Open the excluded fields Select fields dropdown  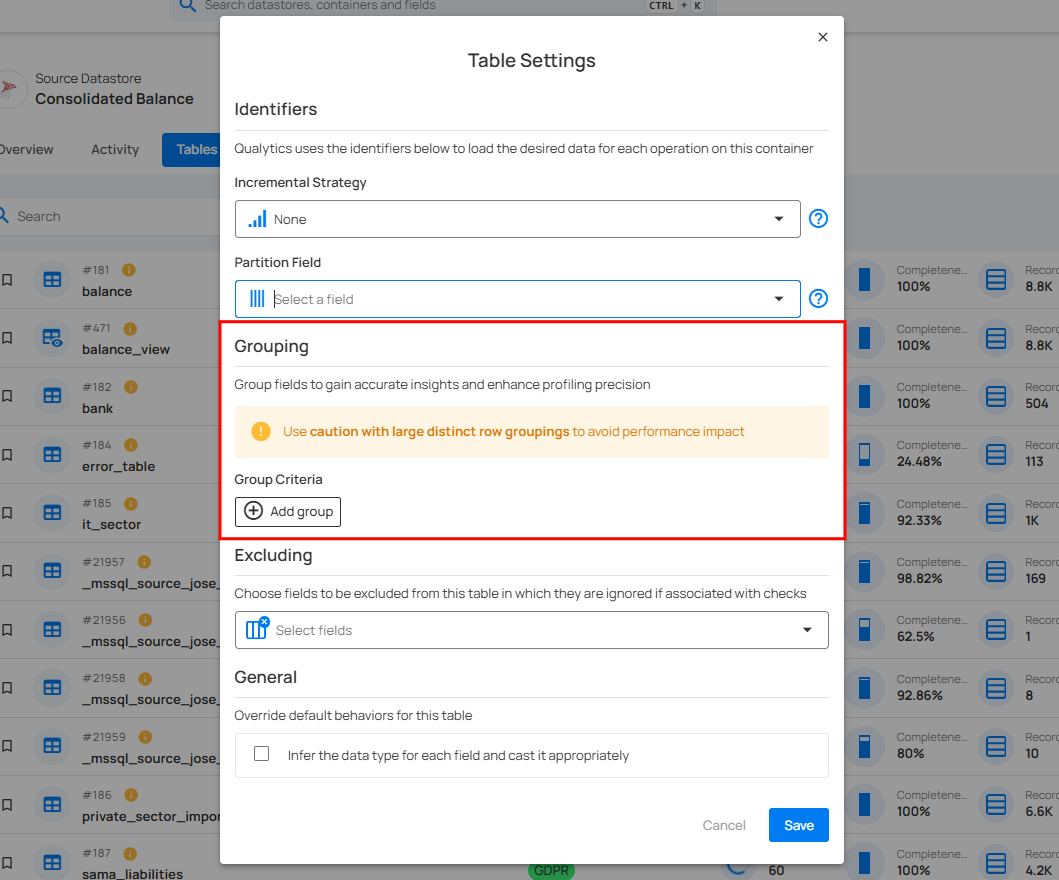coord(531,630)
